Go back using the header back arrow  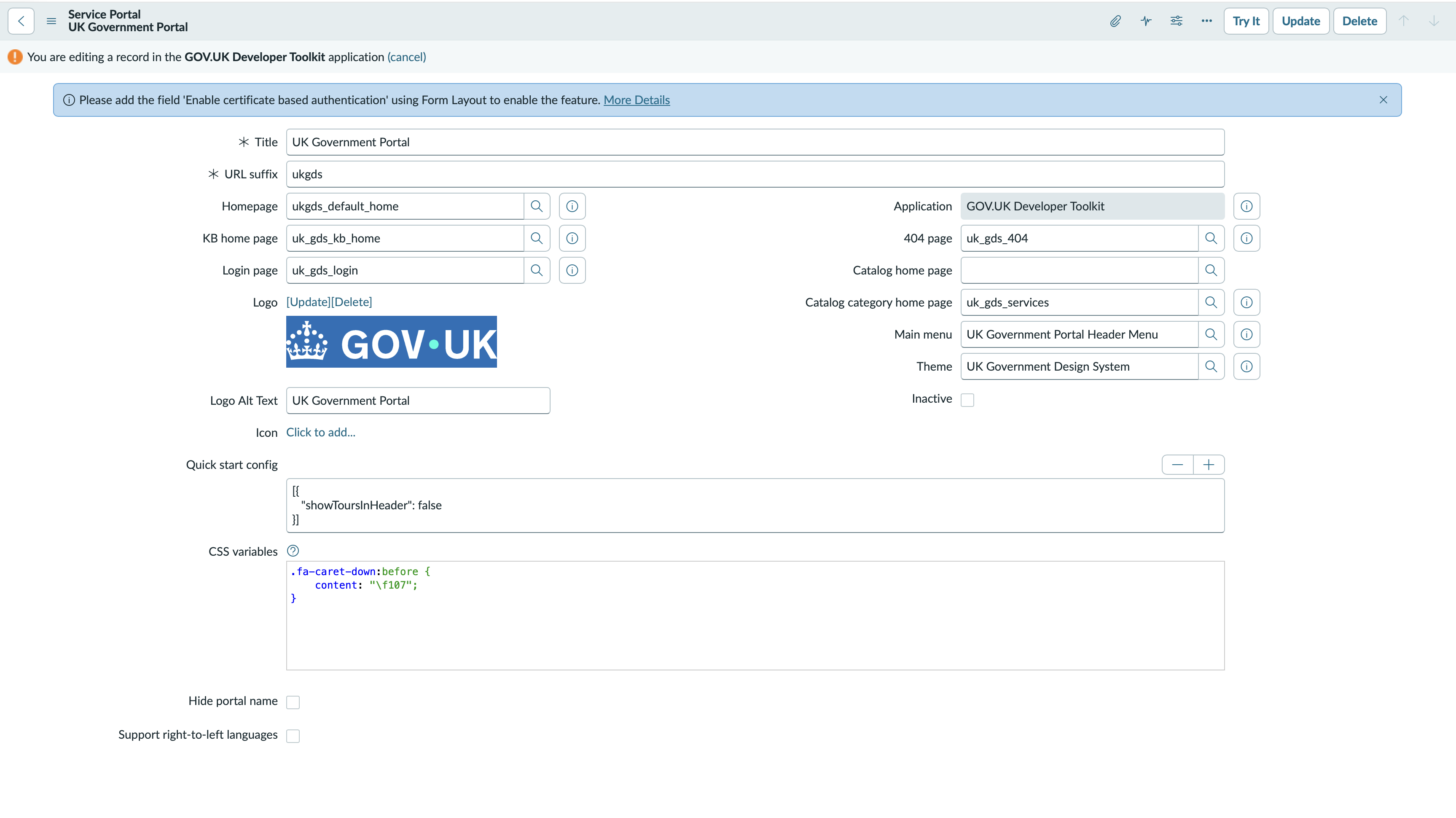[x=21, y=21]
